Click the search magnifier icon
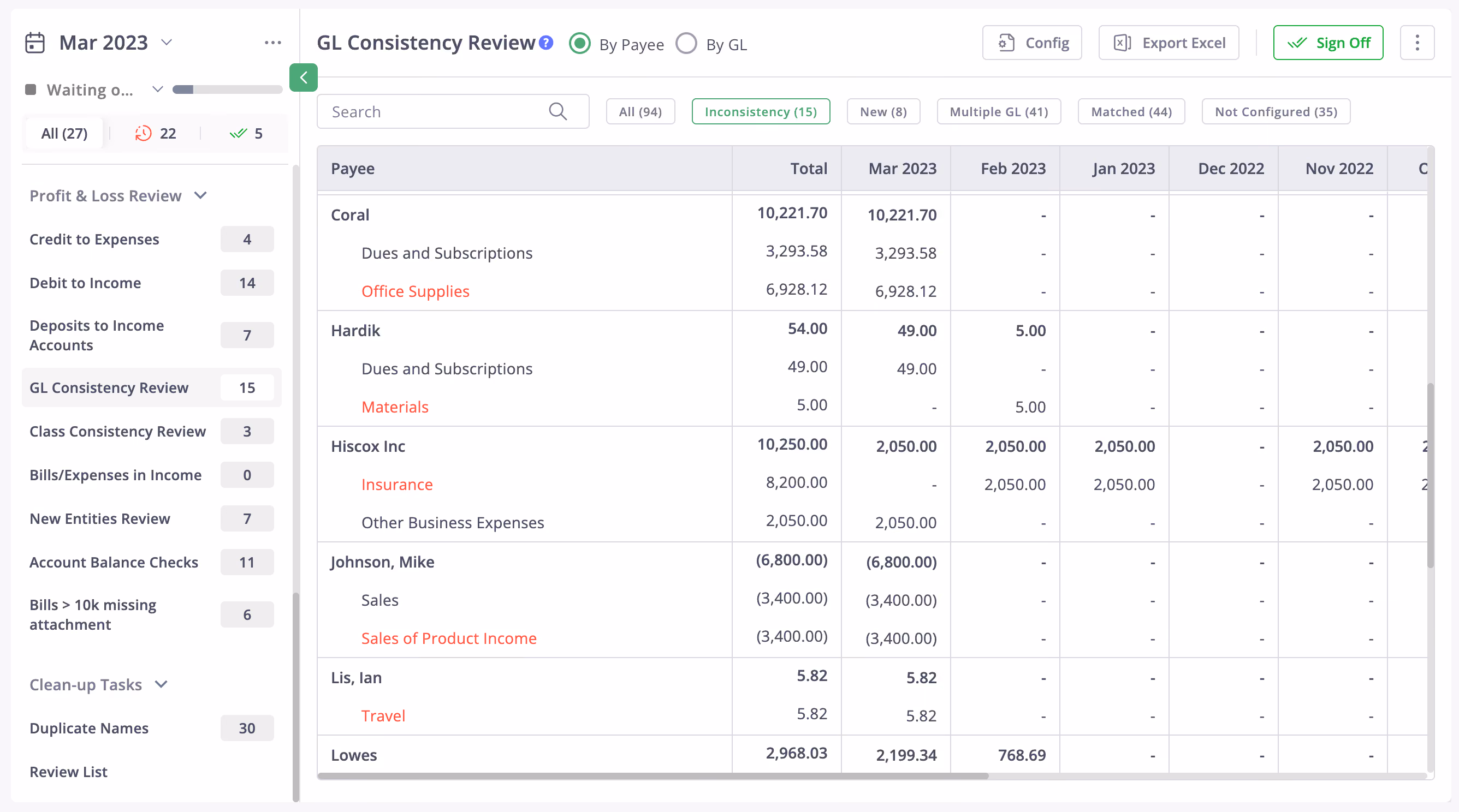The height and width of the screenshot is (812, 1459). (558, 111)
